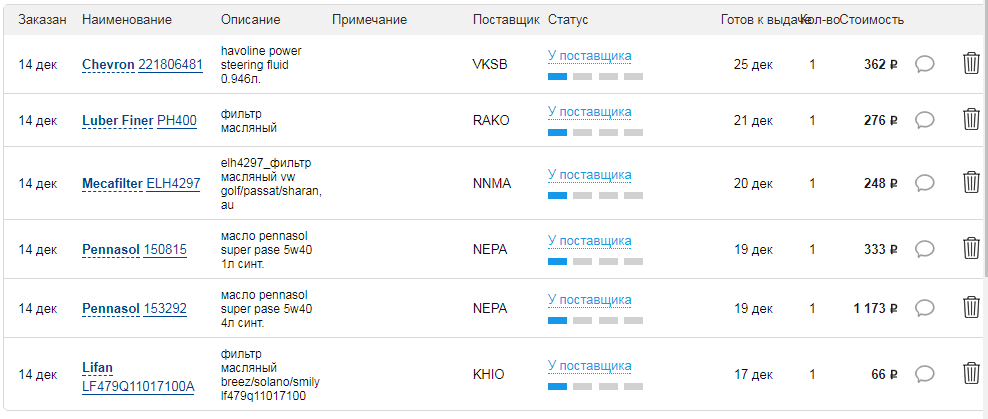Delete the Chevron 221806481 order row
The image size is (988, 419).
(x=971, y=64)
